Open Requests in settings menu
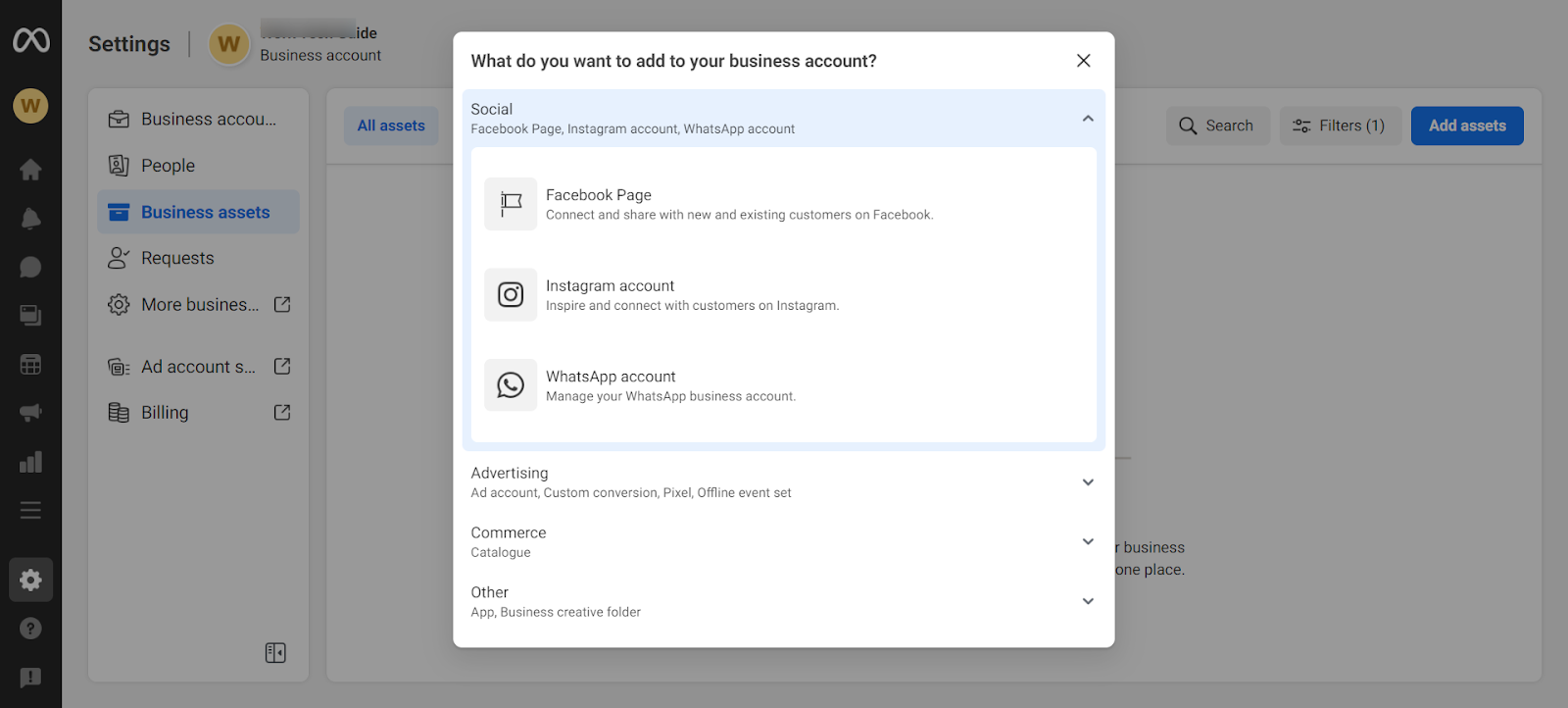Image resolution: width=1568 pixels, height=708 pixels. coord(199,258)
